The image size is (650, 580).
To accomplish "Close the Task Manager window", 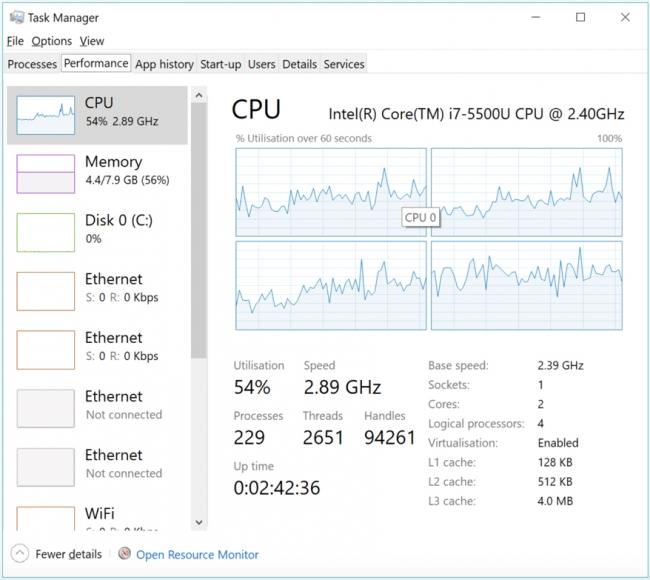I will pos(625,17).
